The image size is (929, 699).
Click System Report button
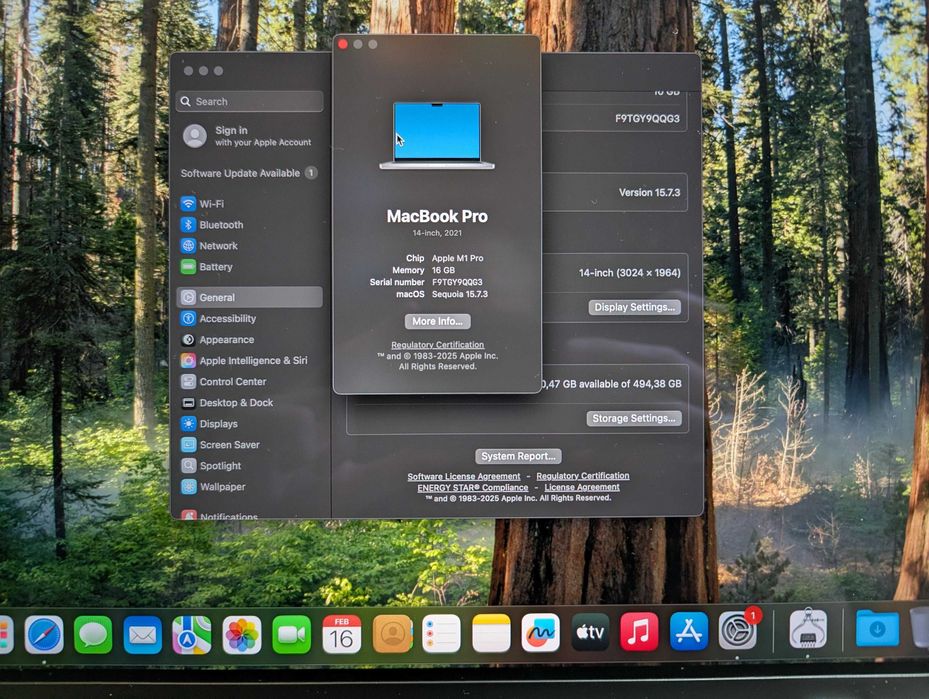pos(518,456)
